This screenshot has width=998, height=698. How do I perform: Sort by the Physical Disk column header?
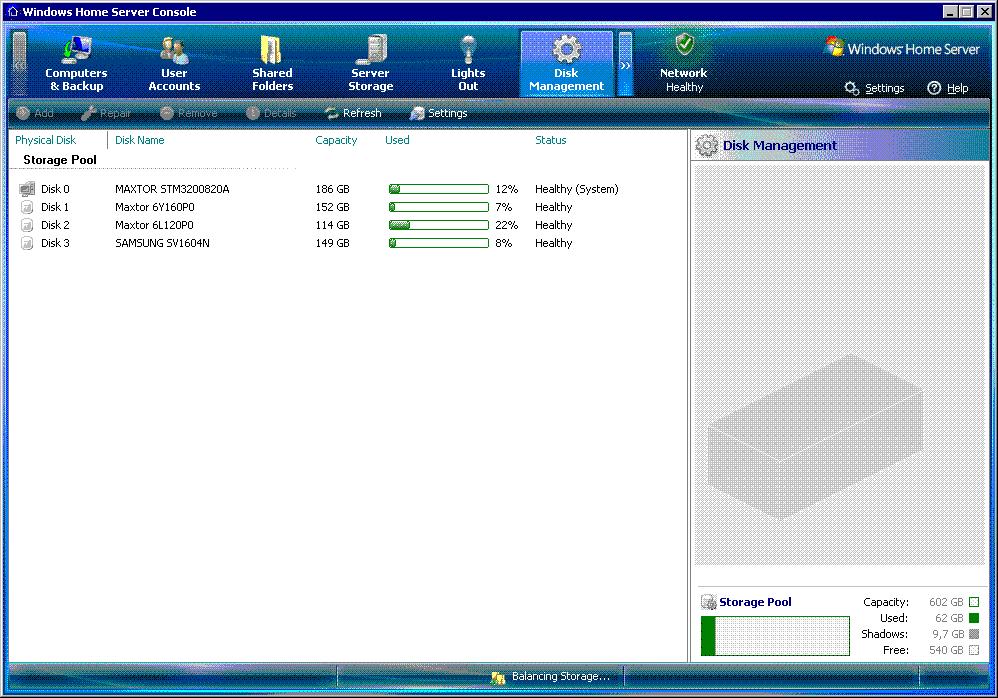point(45,140)
